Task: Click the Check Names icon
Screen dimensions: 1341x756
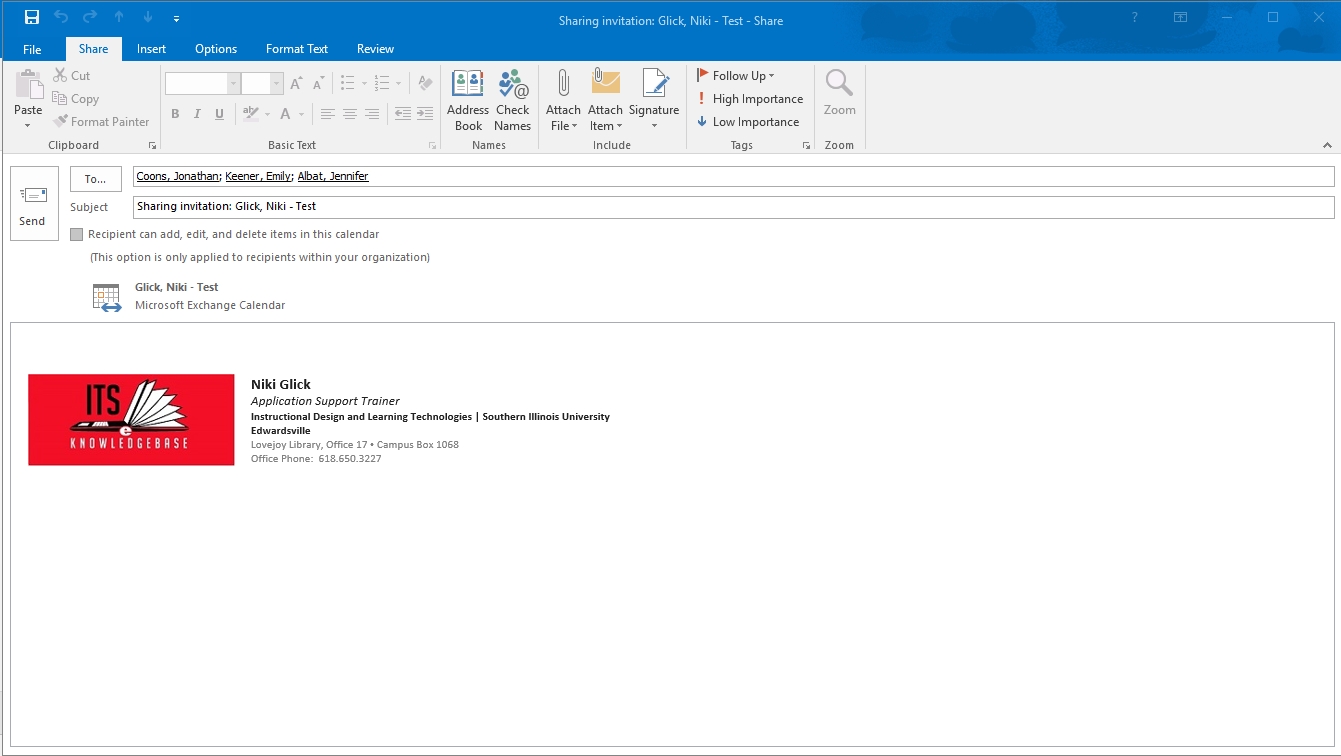Action: (512, 100)
